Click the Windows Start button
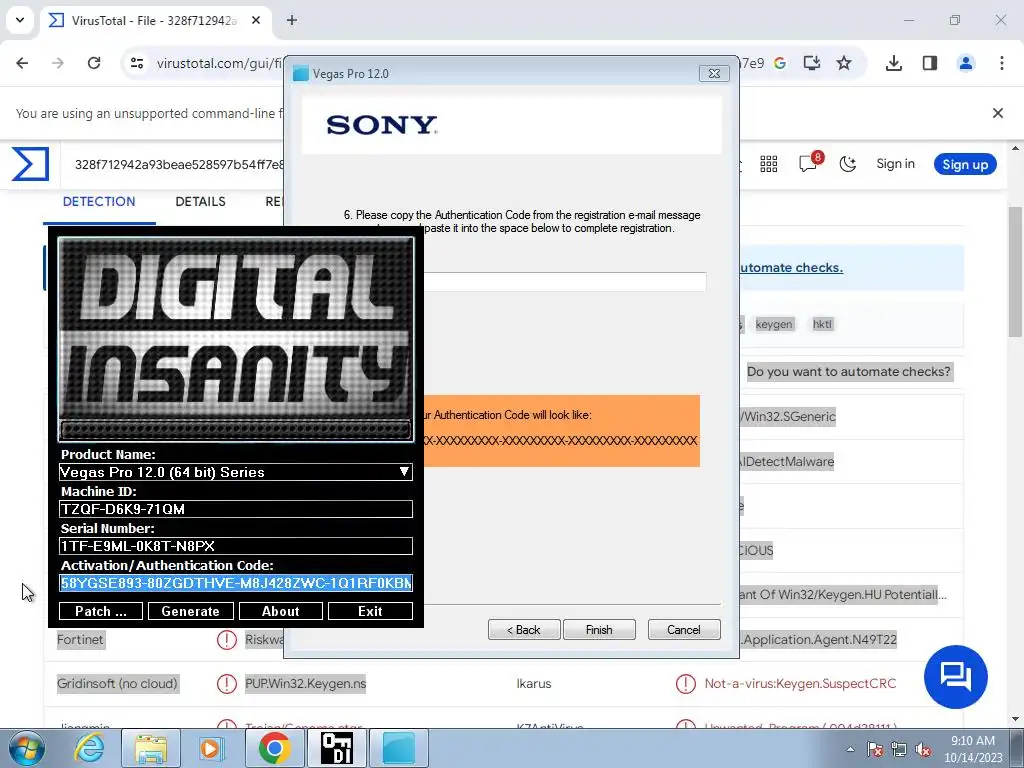This screenshot has height=768, width=1024. click(x=26, y=748)
